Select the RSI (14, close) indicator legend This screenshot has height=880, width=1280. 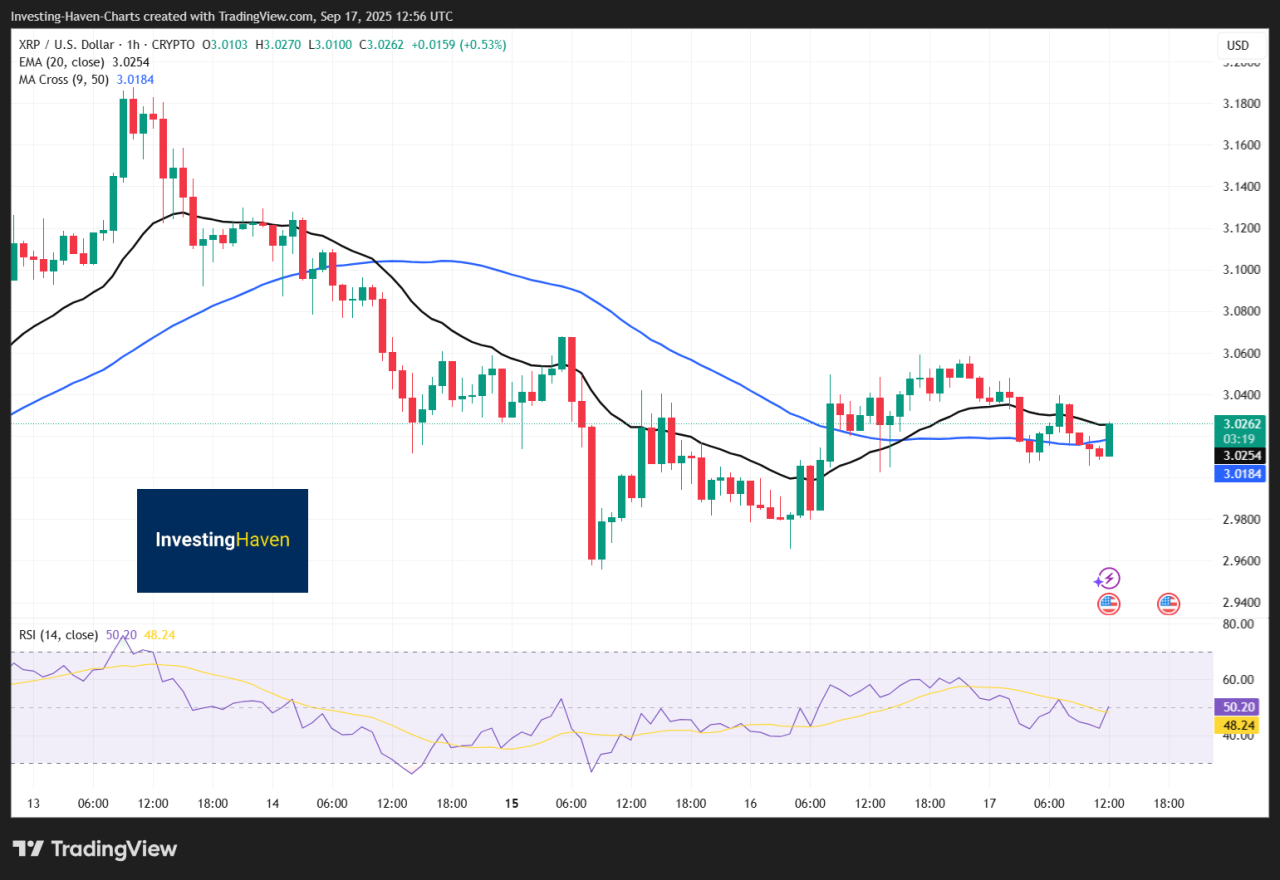coord(58,635)
